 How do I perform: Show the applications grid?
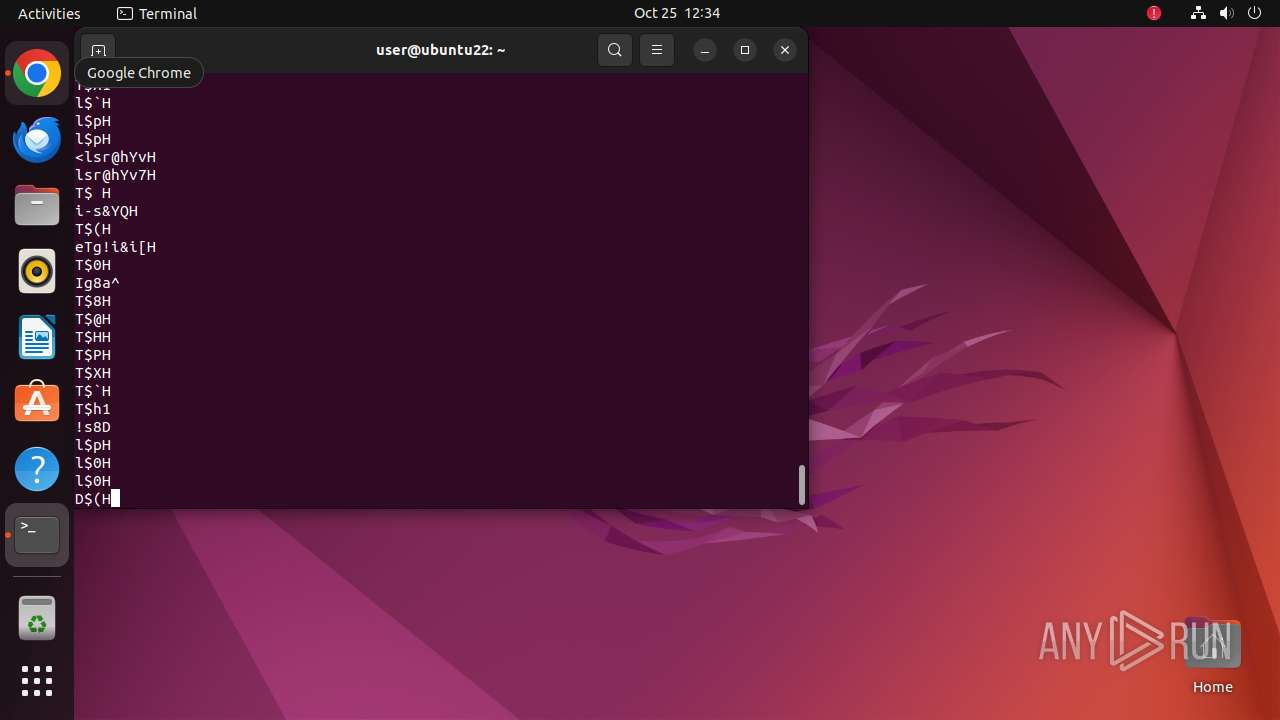pyautogui.click(x=37, y=681)
